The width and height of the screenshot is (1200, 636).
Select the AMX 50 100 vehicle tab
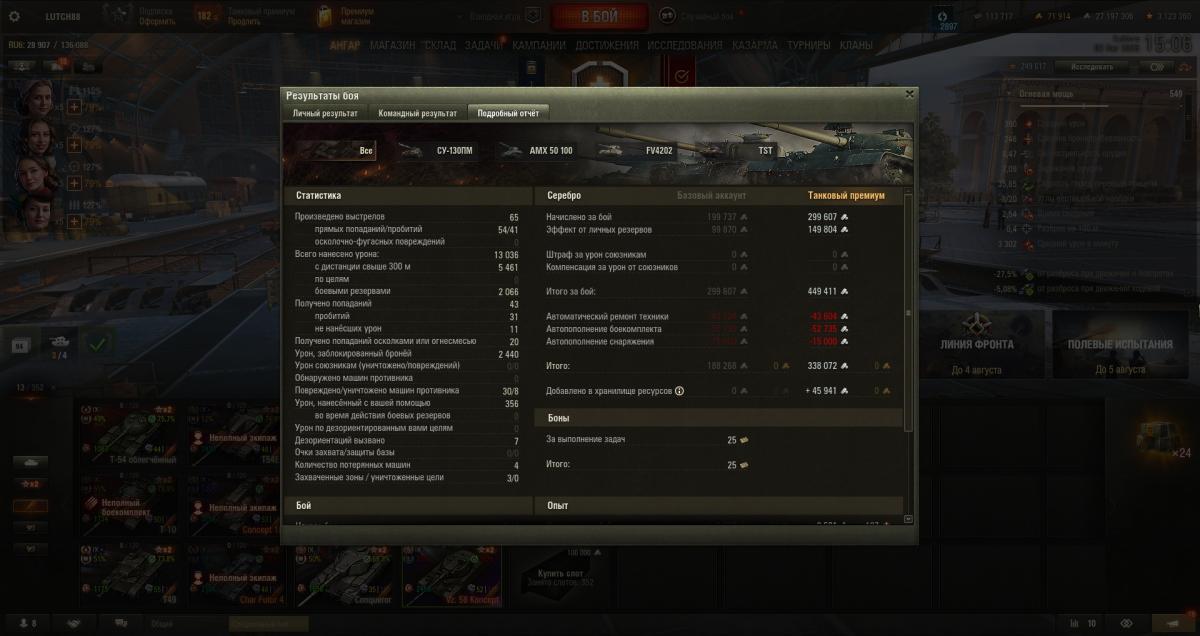[538, 150]
